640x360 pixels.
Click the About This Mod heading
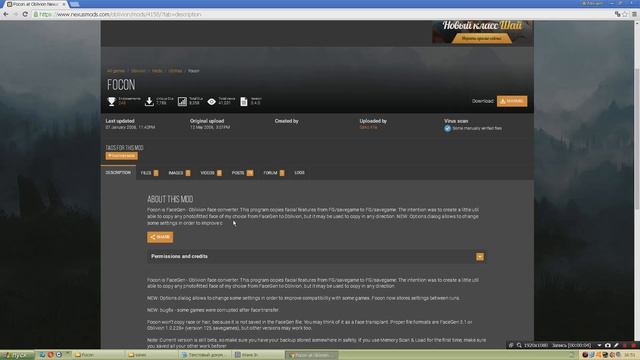[x=170, y=199]
